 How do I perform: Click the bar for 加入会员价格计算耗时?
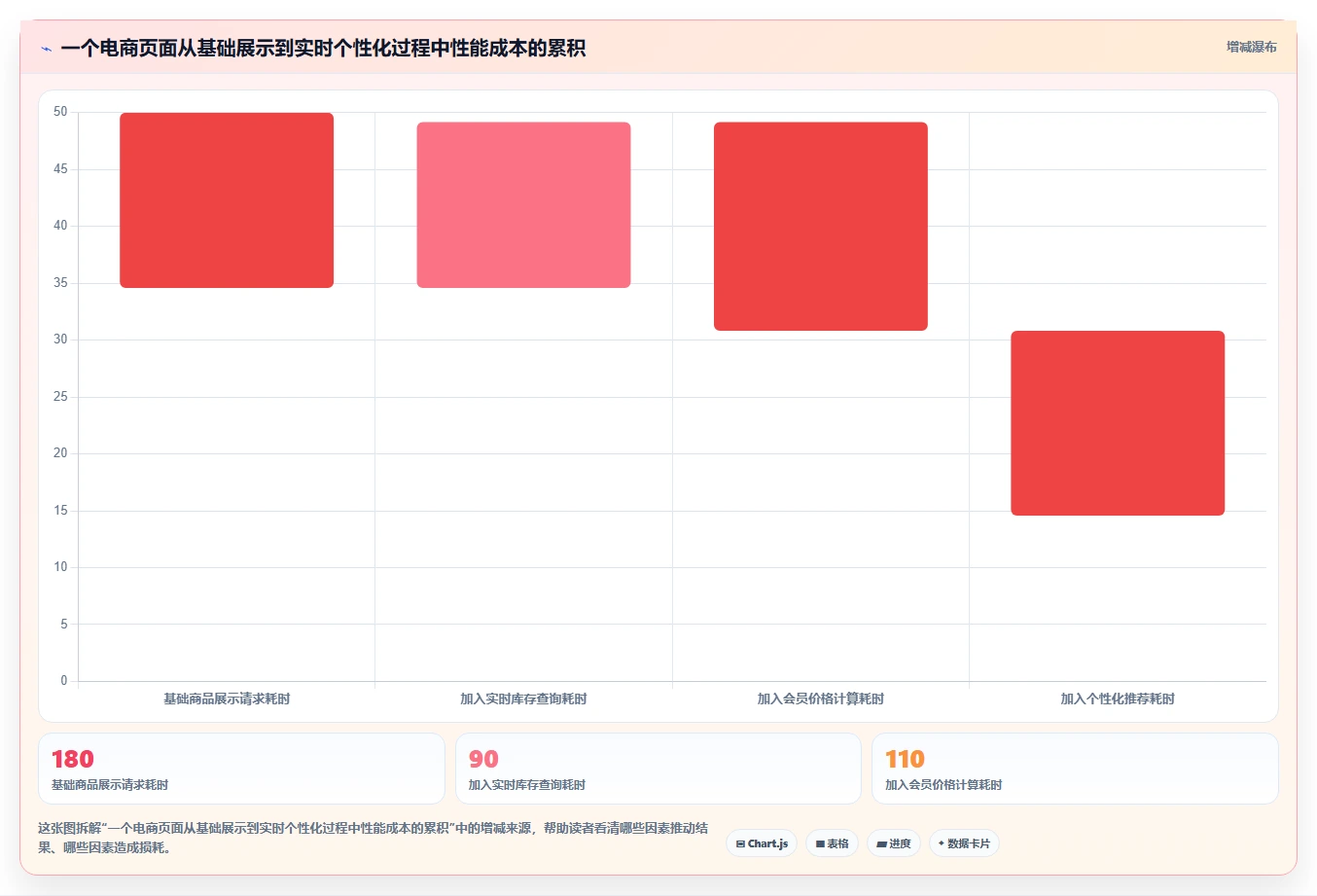(821, 227)
